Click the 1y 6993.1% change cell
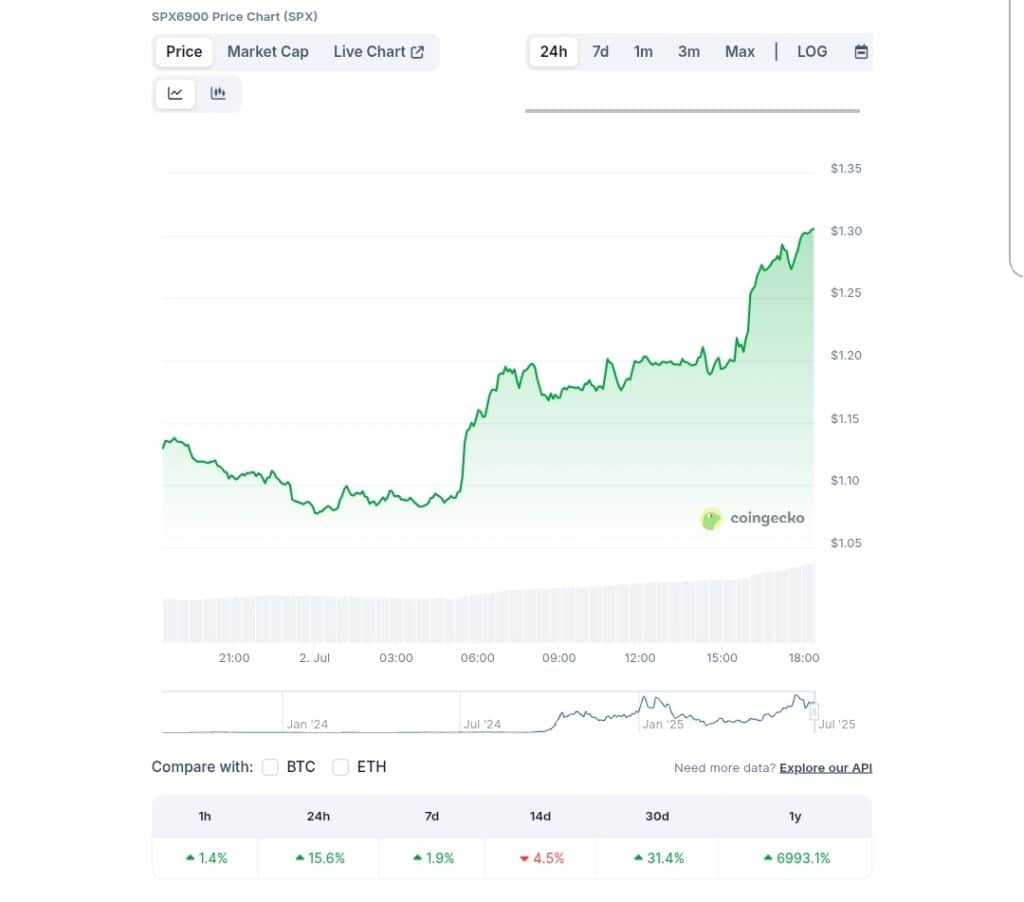Image resolution: width=1024 pixels, height=902 pixels. pos(795,858)
